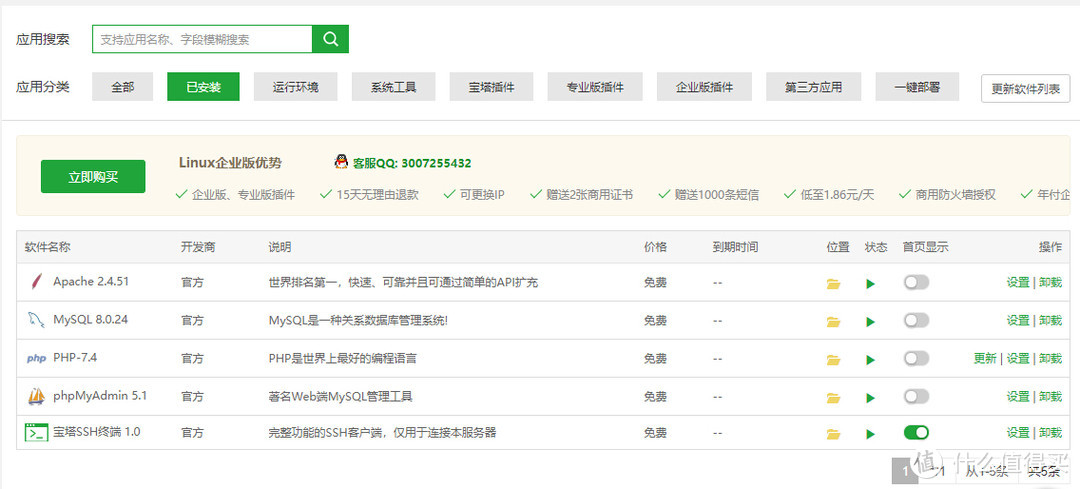
Task: Select the 宝塔插件 category tab
Action: pos(492,87)
